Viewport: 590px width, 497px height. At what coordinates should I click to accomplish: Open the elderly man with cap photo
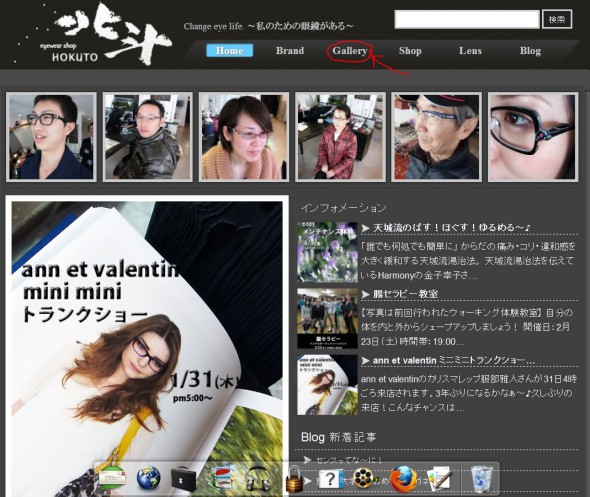[436, 137]
